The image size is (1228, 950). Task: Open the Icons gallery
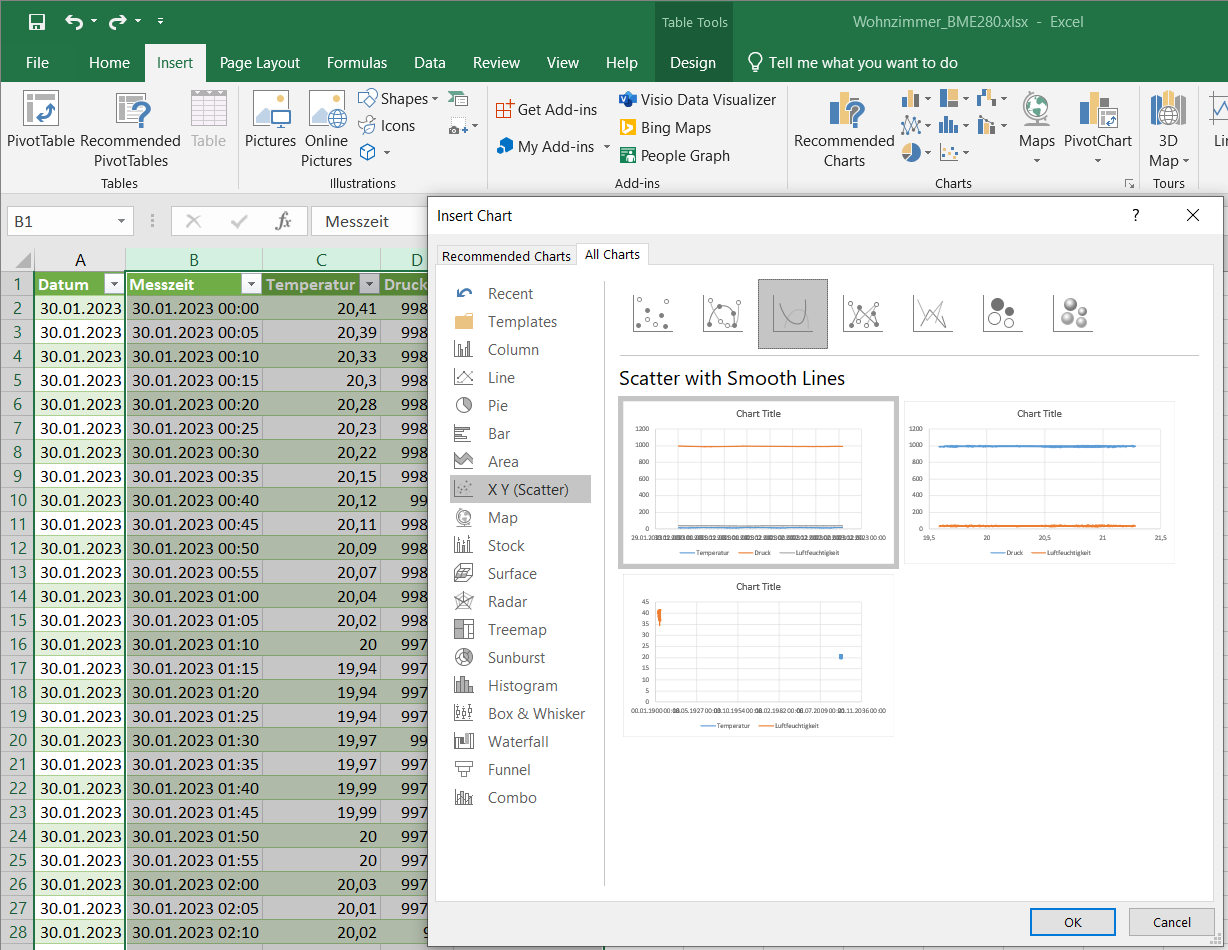[x=387, y=126]
